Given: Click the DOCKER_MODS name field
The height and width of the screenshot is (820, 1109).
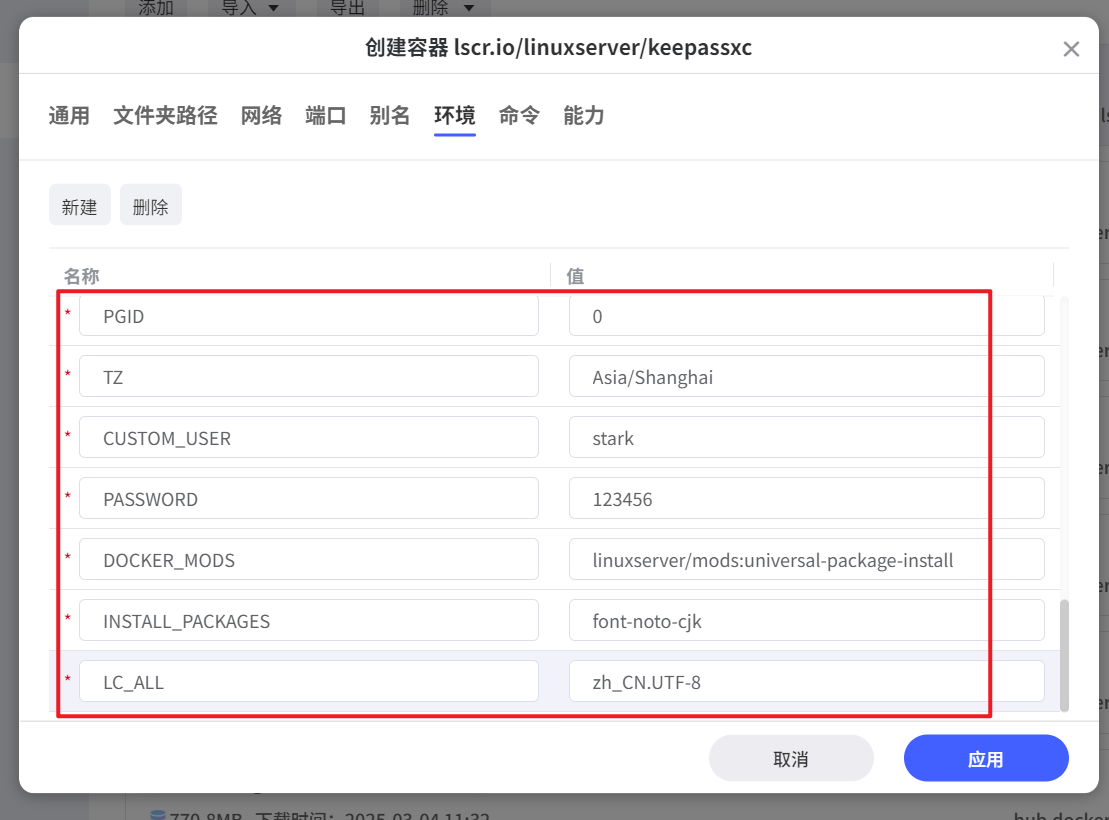Looking at the screenshot, I should [308, 560].
